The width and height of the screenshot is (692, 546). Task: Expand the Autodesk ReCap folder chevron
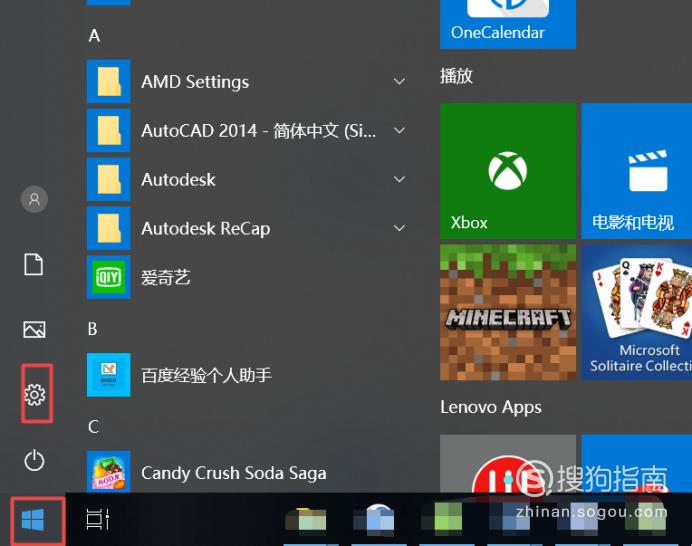point(399,228)
